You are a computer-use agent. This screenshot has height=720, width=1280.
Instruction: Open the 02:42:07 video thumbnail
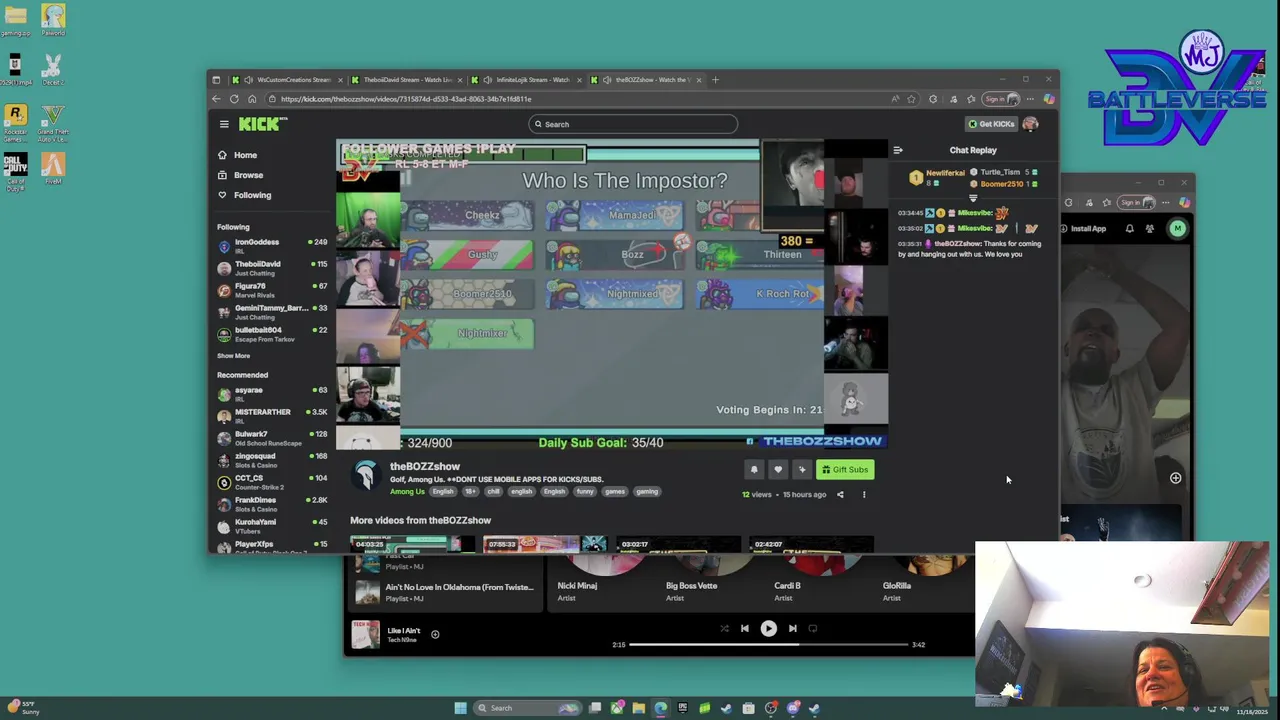click(x=811, y=545)
